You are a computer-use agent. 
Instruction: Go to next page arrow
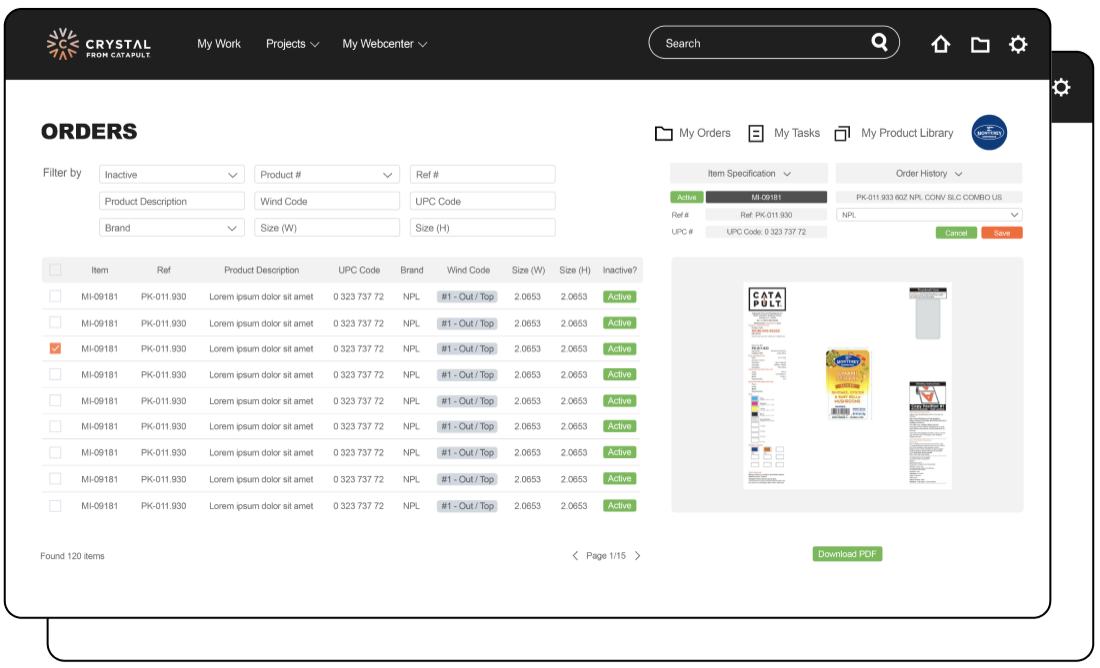(638, 556)
